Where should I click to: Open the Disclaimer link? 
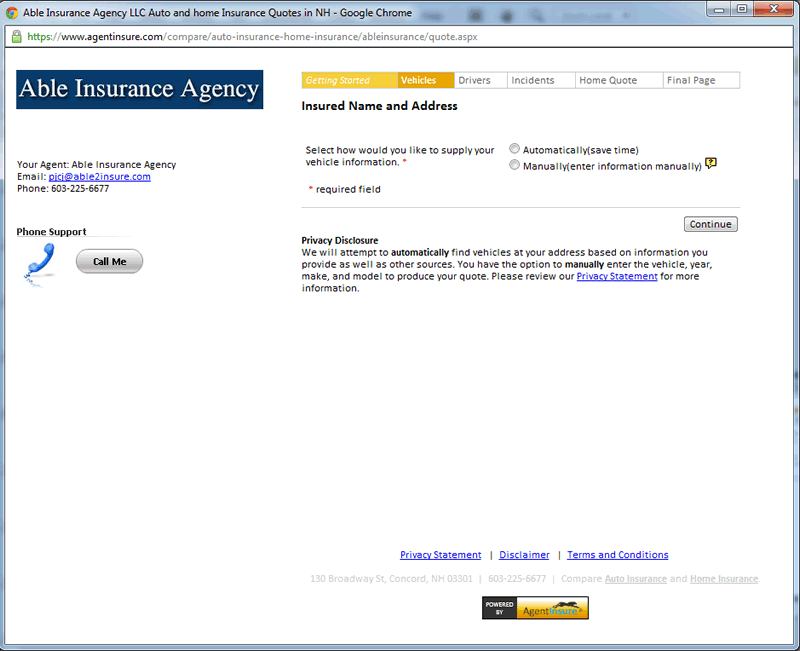[524, 555]
